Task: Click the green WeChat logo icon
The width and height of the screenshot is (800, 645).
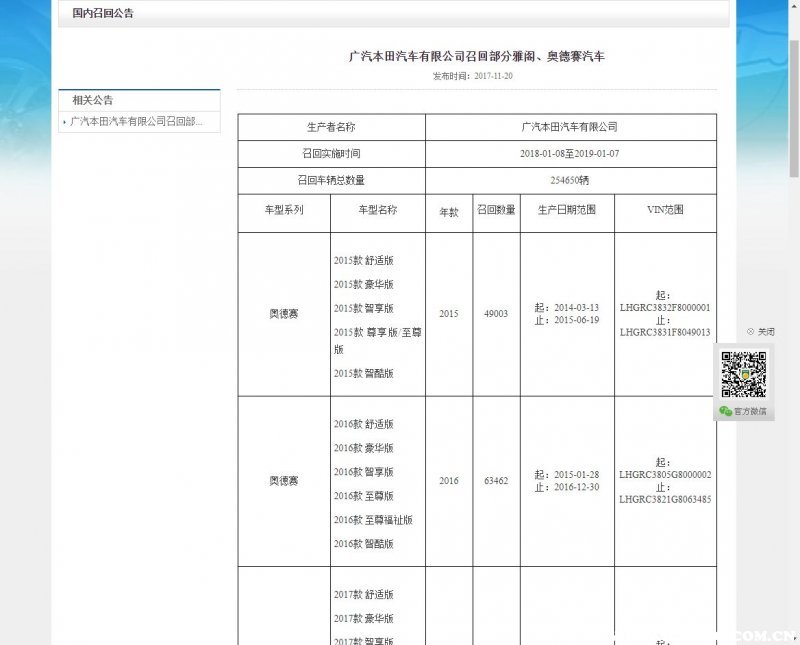Action: pyautogui.click(x=725, y=411)
